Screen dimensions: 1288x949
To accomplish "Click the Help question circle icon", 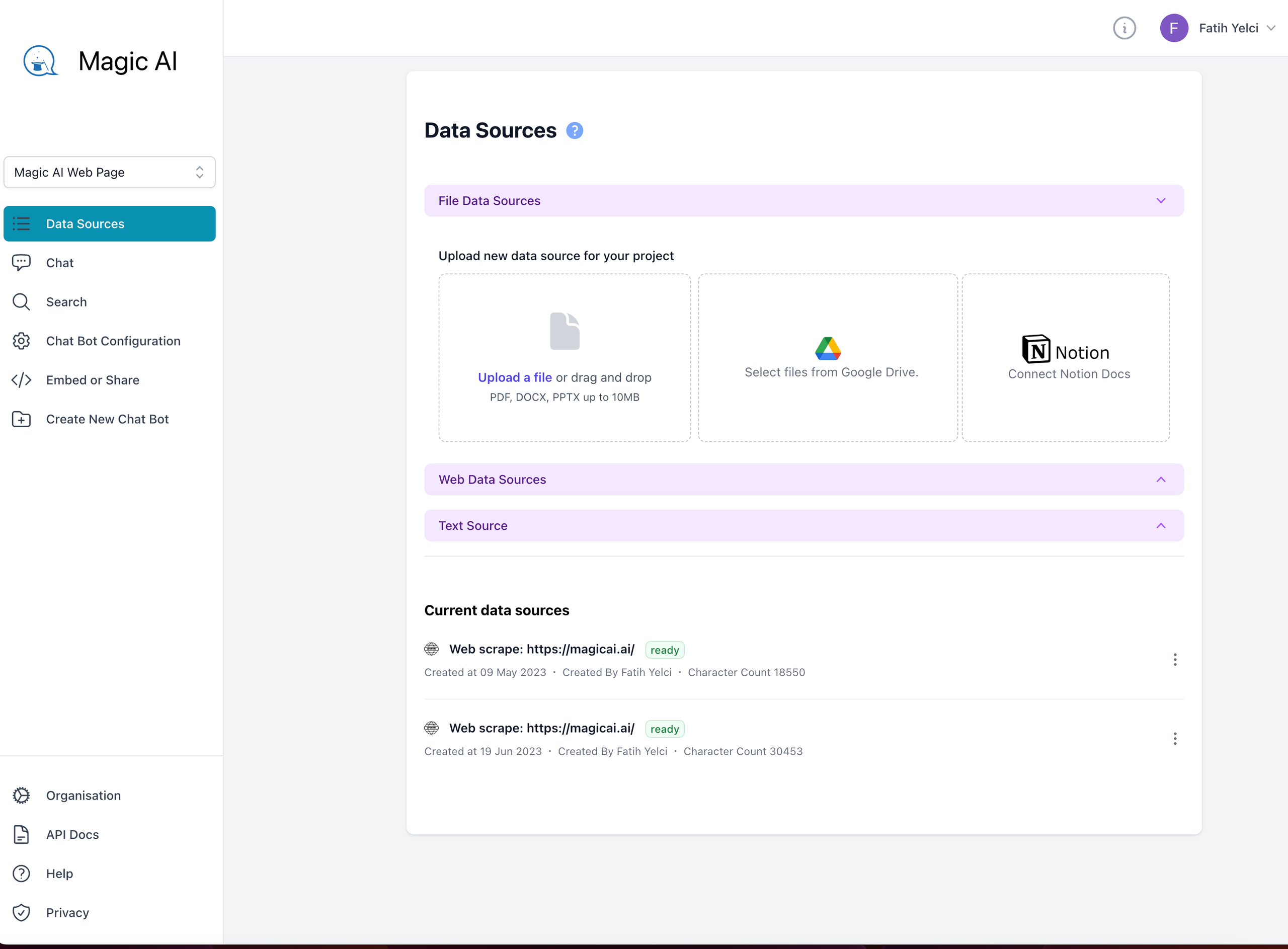I will [21, 873].
